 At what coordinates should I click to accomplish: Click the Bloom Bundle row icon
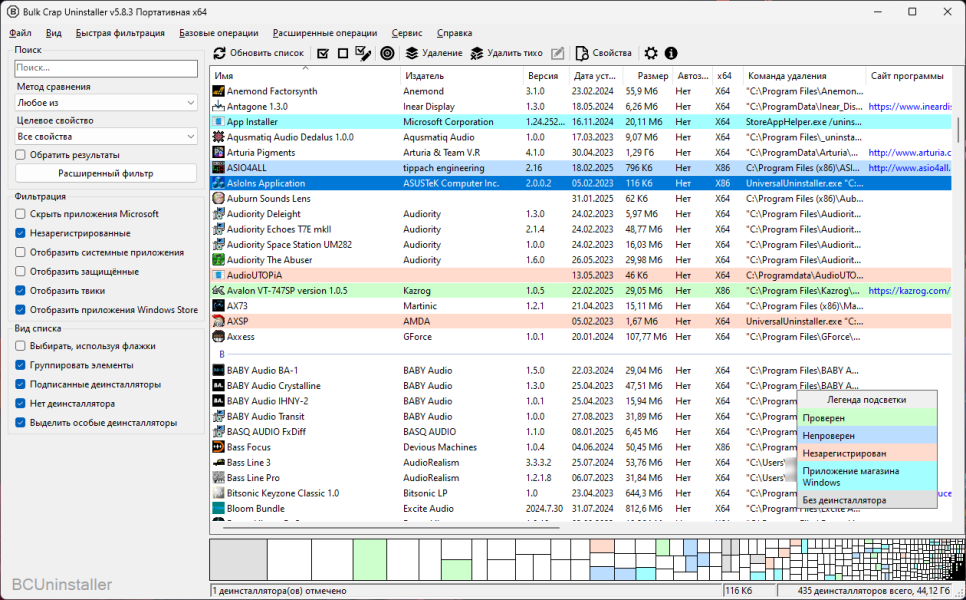[x=218, y=508]
